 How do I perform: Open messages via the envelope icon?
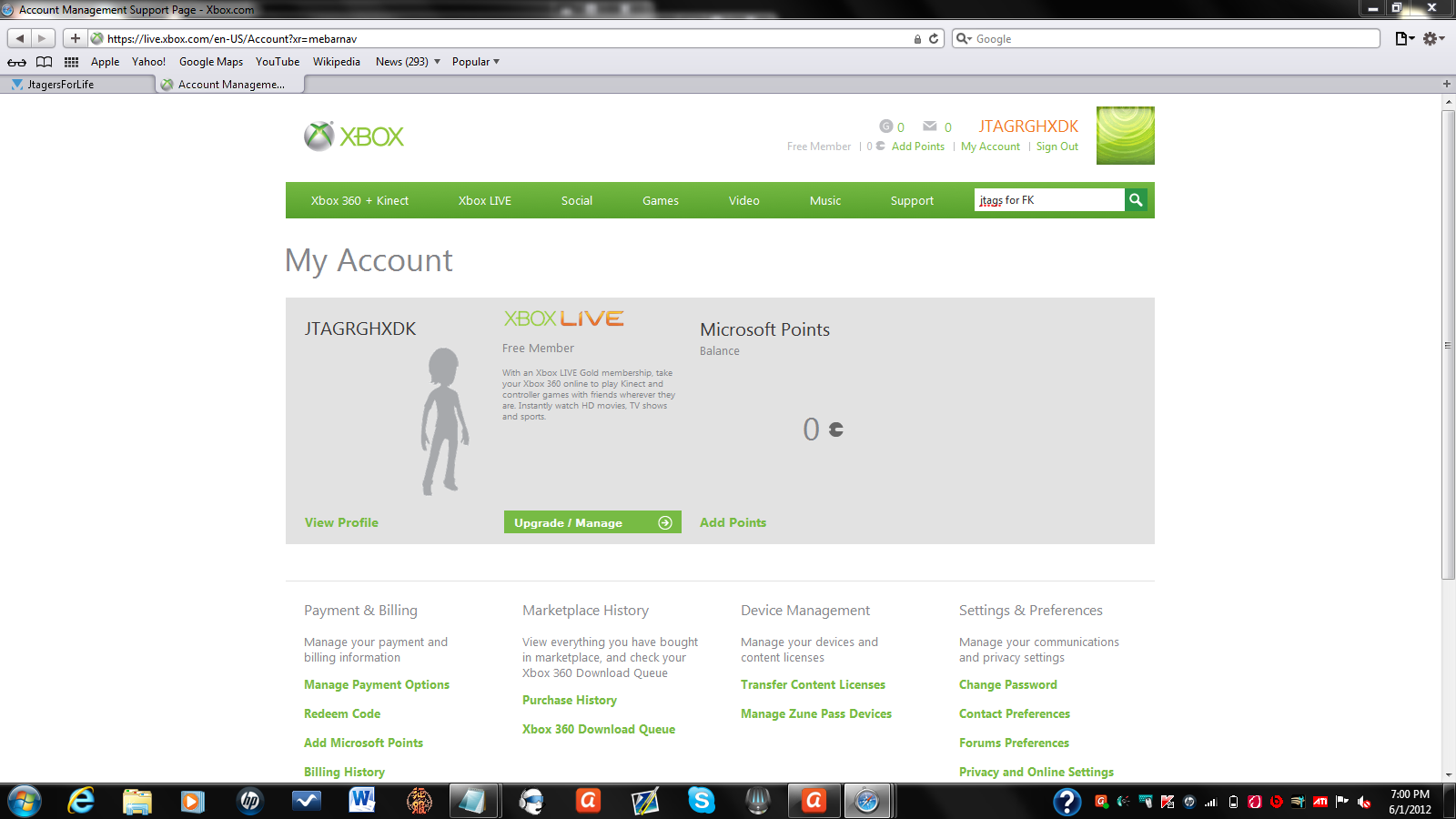(930, 126)
